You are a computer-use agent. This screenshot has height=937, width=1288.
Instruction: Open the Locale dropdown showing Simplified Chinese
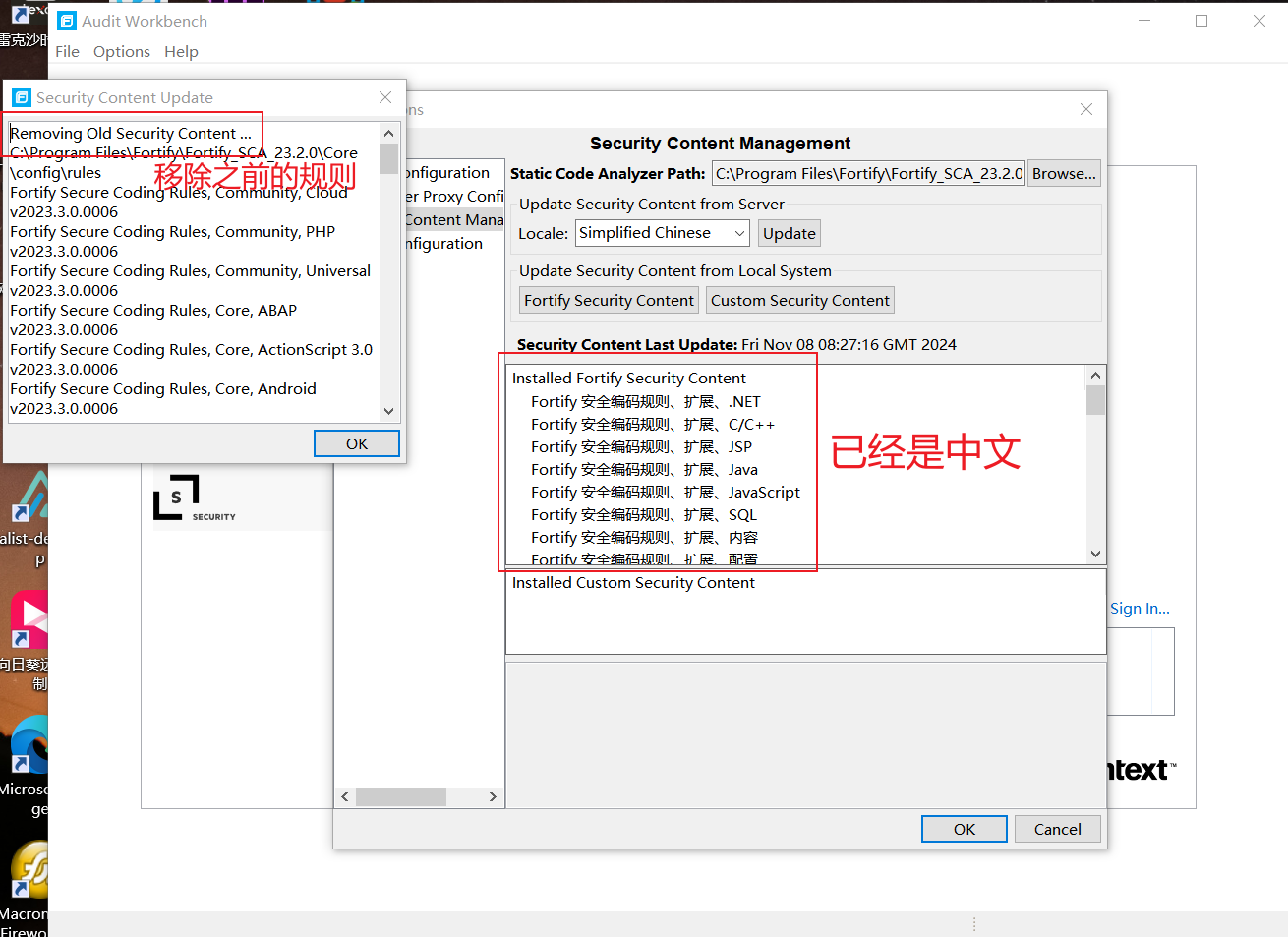(662, 233)
